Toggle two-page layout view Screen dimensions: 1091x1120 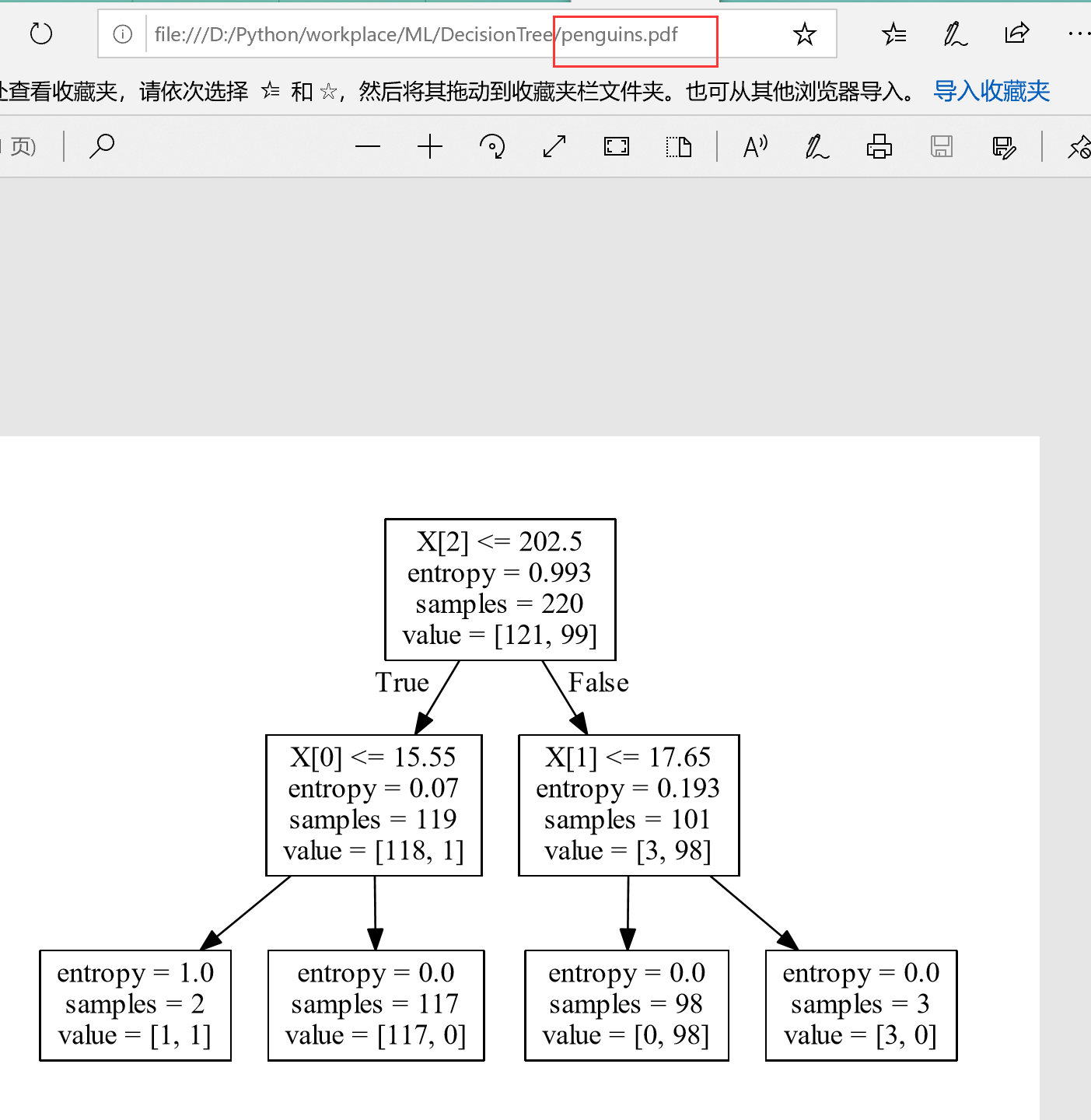tap(679, 146)
